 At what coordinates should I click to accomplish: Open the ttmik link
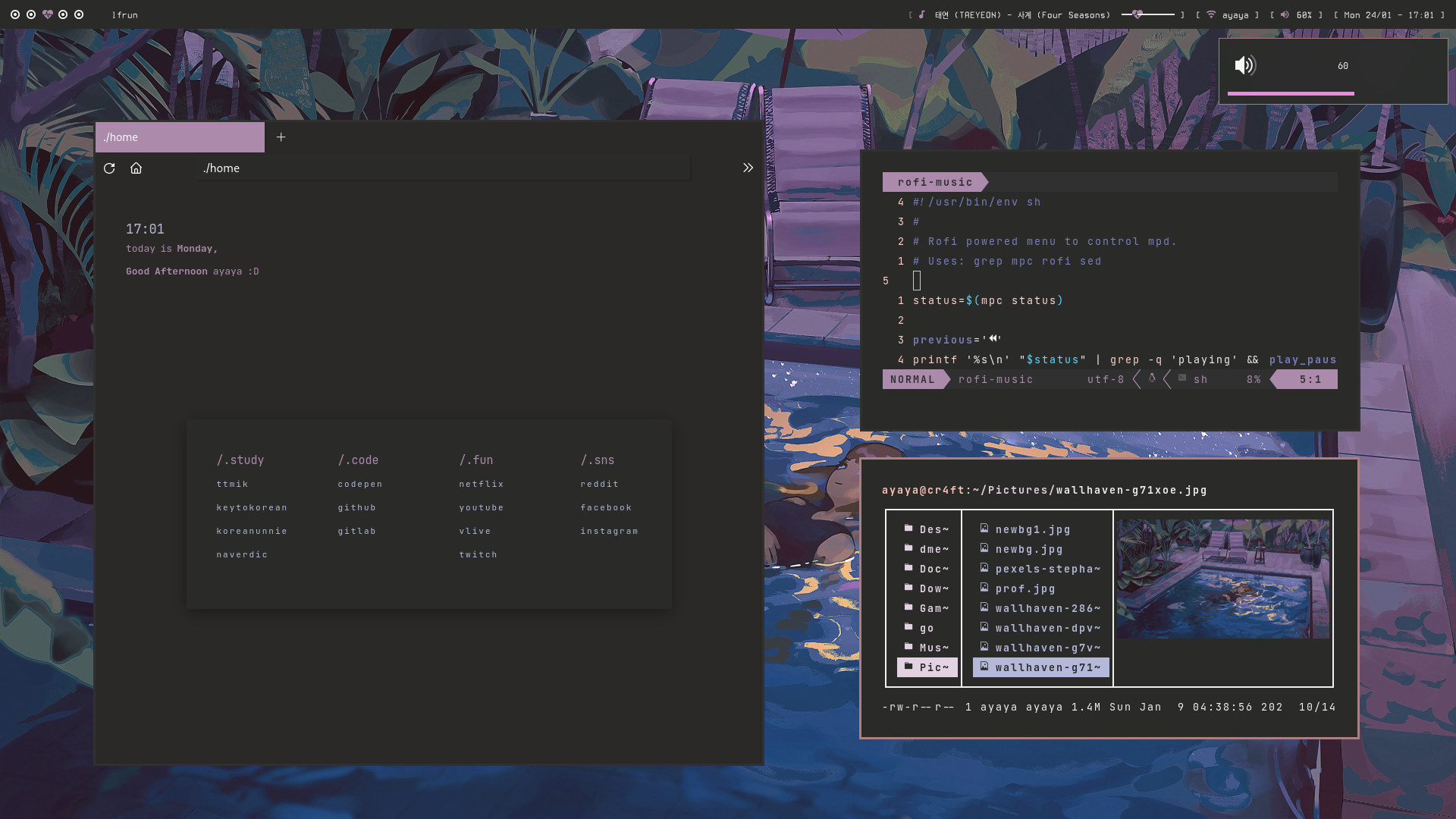click(232, 484)
